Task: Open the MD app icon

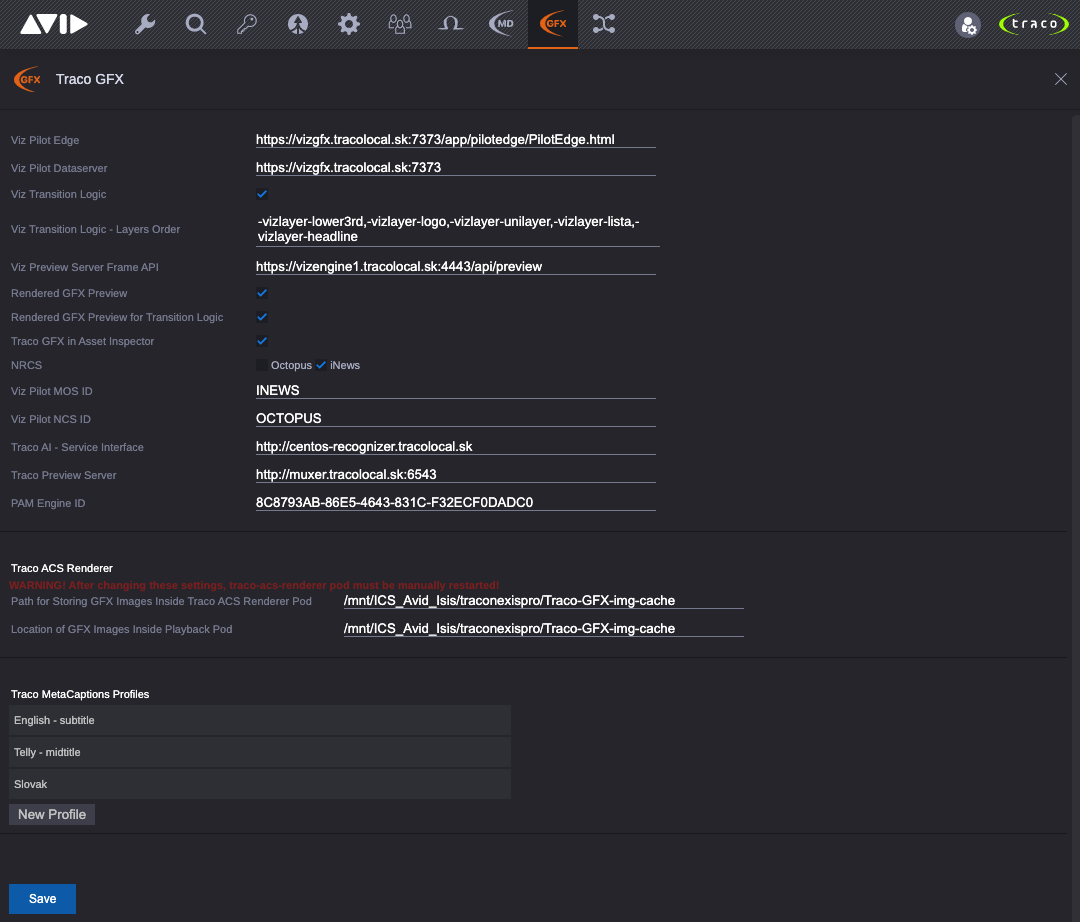Action: point(501,24)
